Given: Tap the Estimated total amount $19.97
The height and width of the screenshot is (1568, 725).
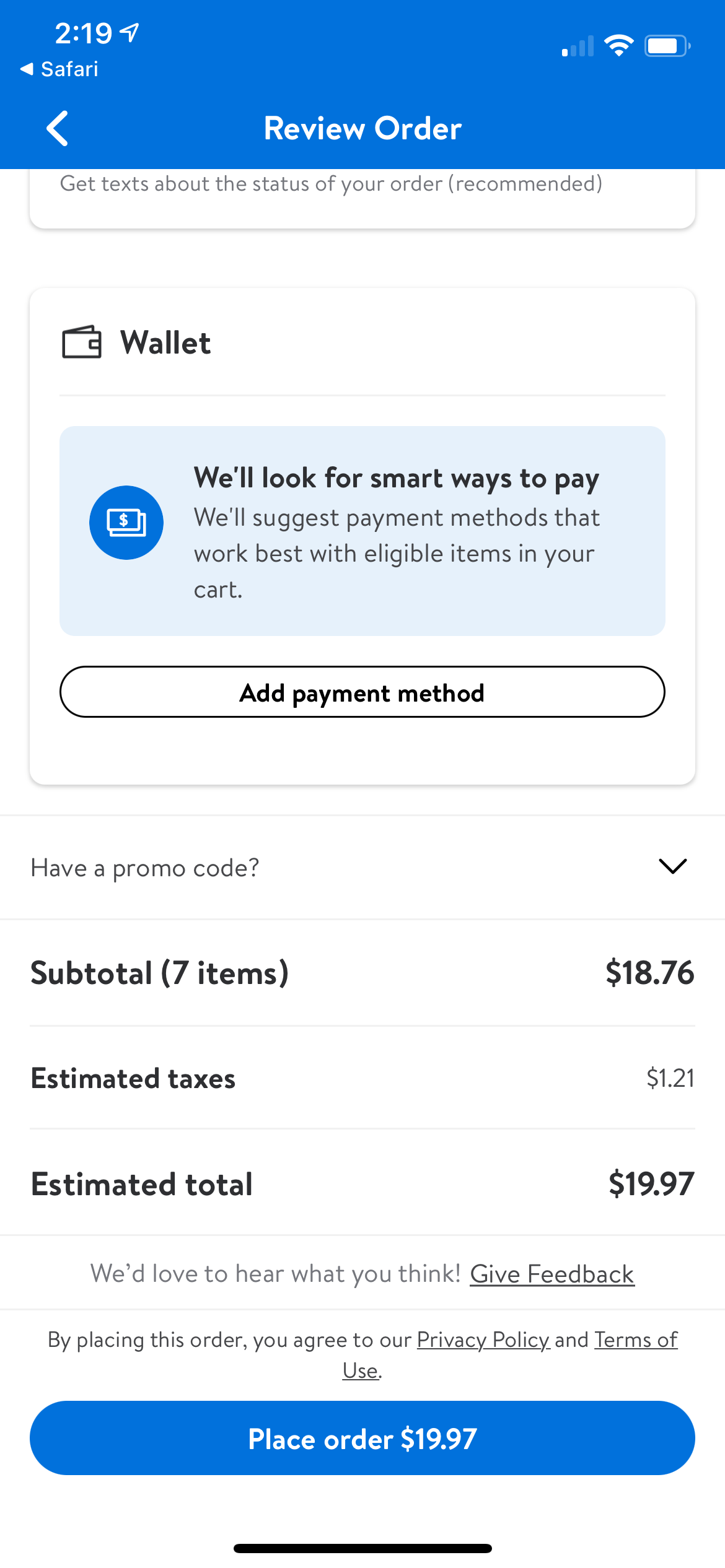Looking at the screenshot, I should (651, 1183).
